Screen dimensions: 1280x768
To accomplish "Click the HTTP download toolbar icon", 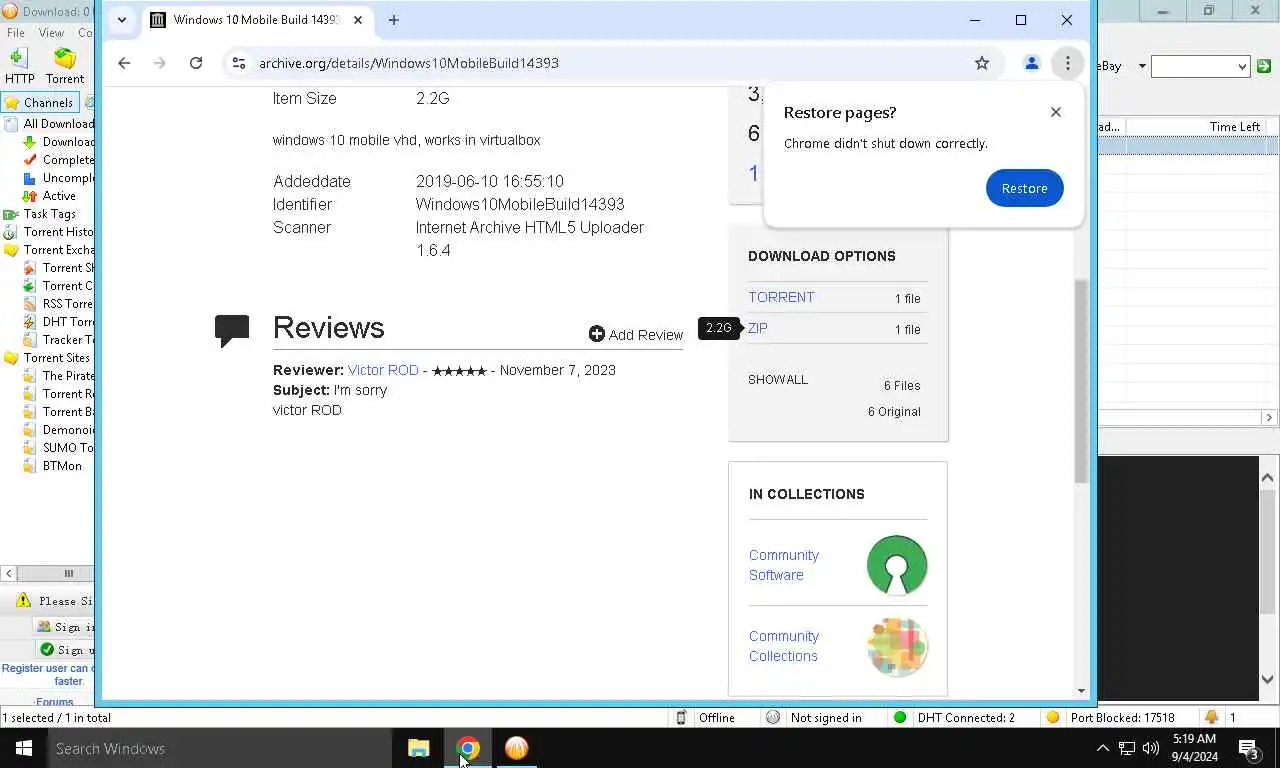I will pos(19,66).
